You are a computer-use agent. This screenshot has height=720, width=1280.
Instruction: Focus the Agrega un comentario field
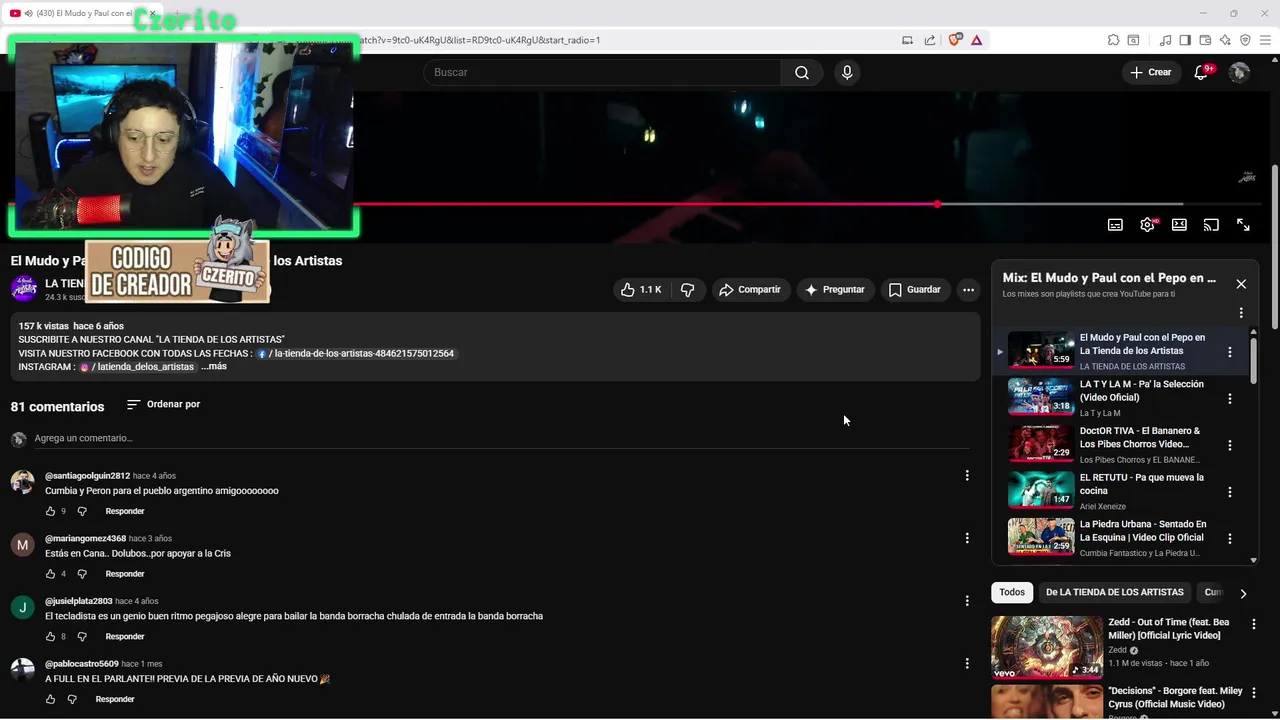click(500, 438)
